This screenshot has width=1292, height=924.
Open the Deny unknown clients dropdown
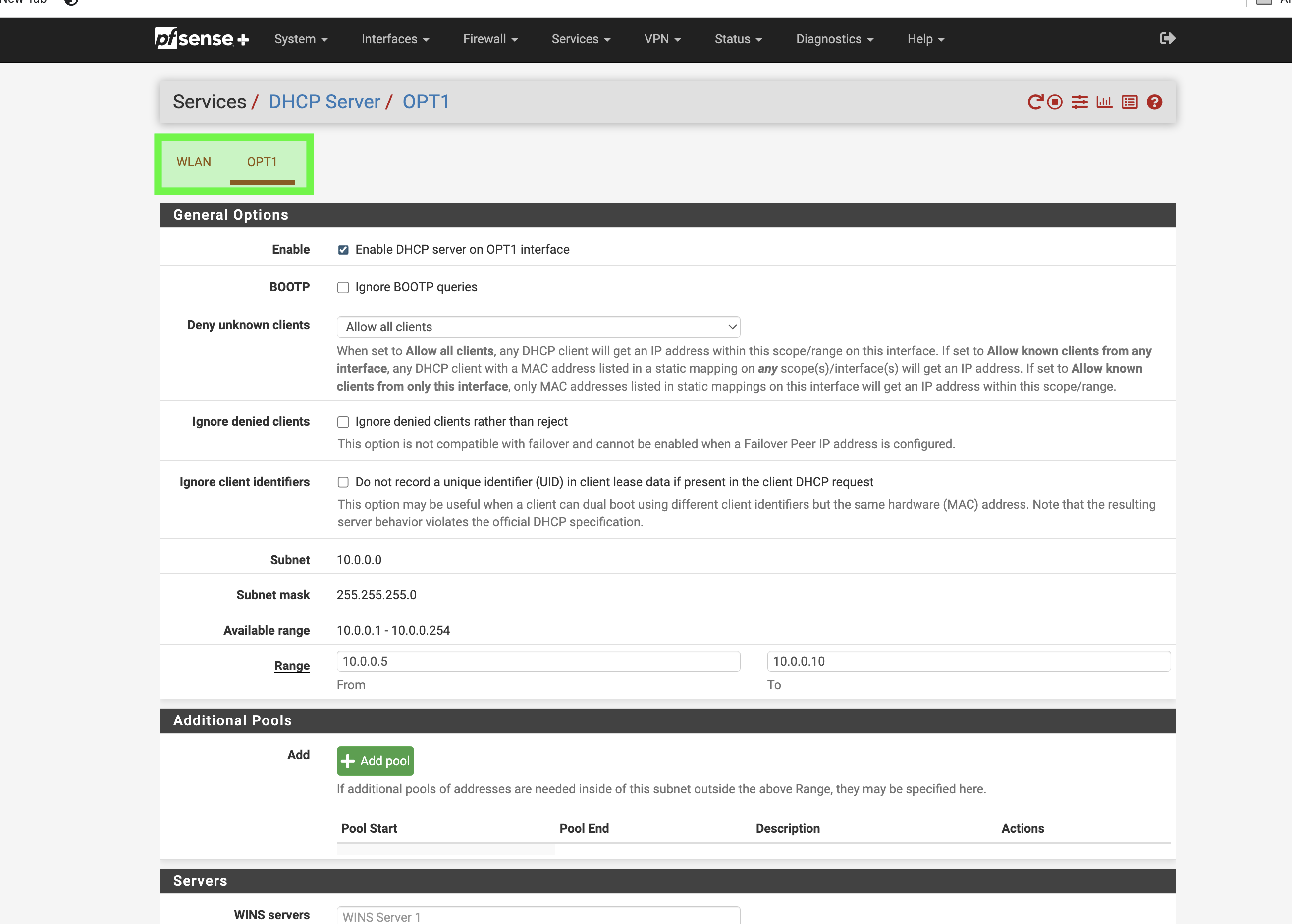(x=538, y=327)
